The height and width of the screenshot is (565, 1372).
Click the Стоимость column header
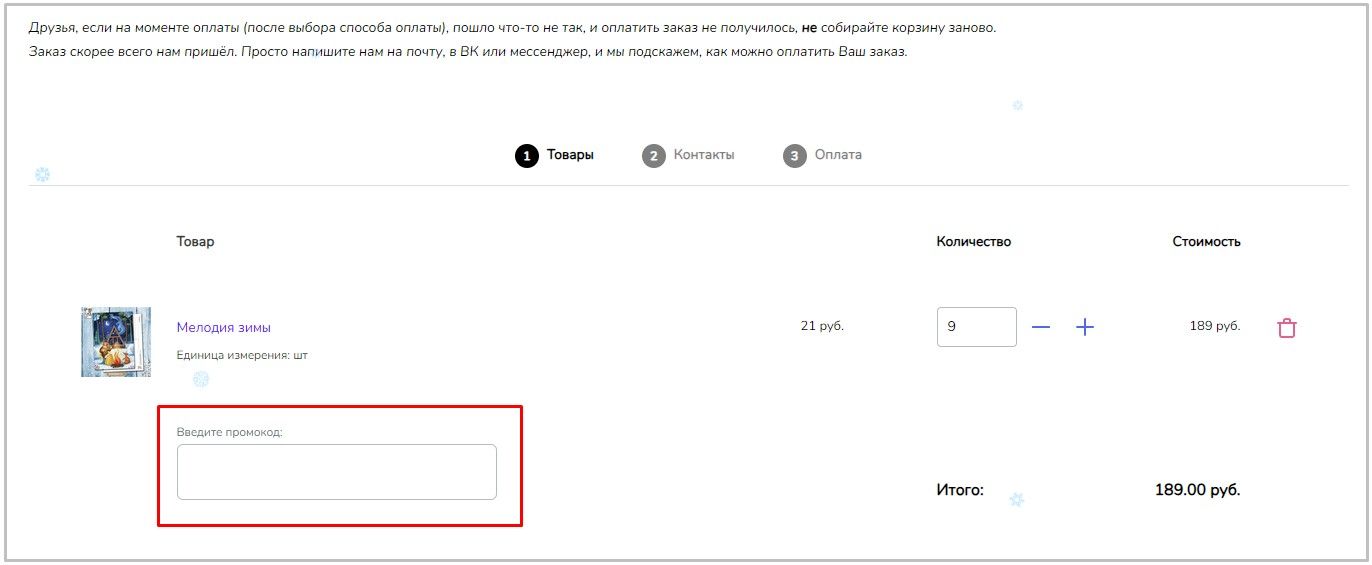(1207, 241)
